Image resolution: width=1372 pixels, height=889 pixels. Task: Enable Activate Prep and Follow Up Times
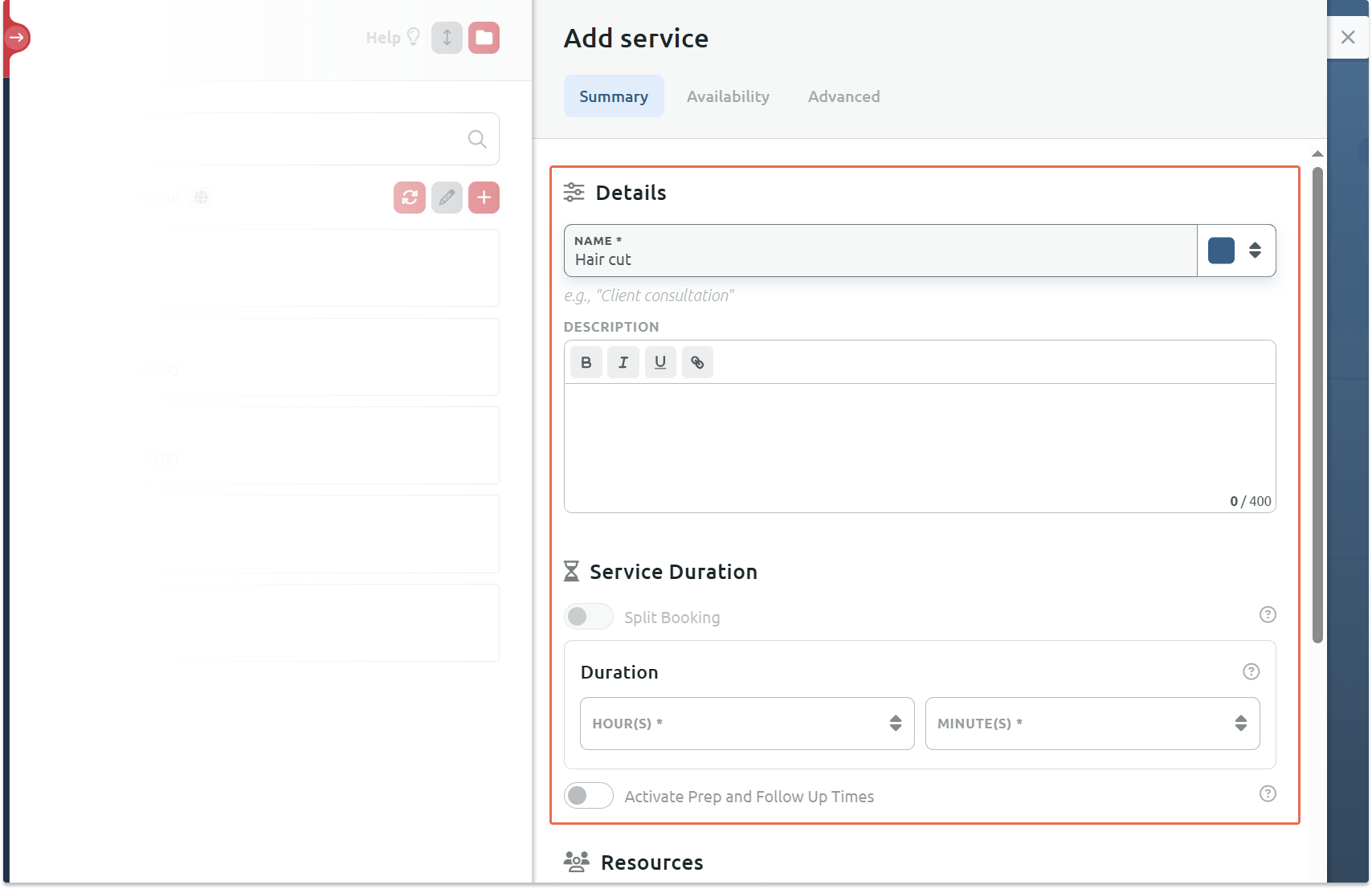[x=589, y=796]
